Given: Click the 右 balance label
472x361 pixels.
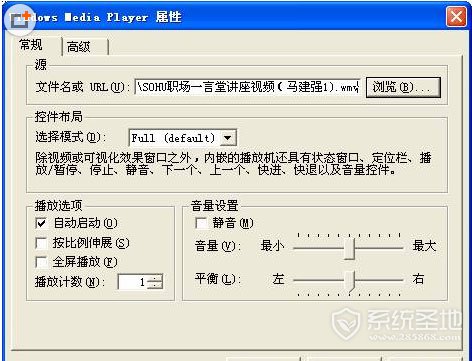Looking at the screenshot, I should pos(418,279).
